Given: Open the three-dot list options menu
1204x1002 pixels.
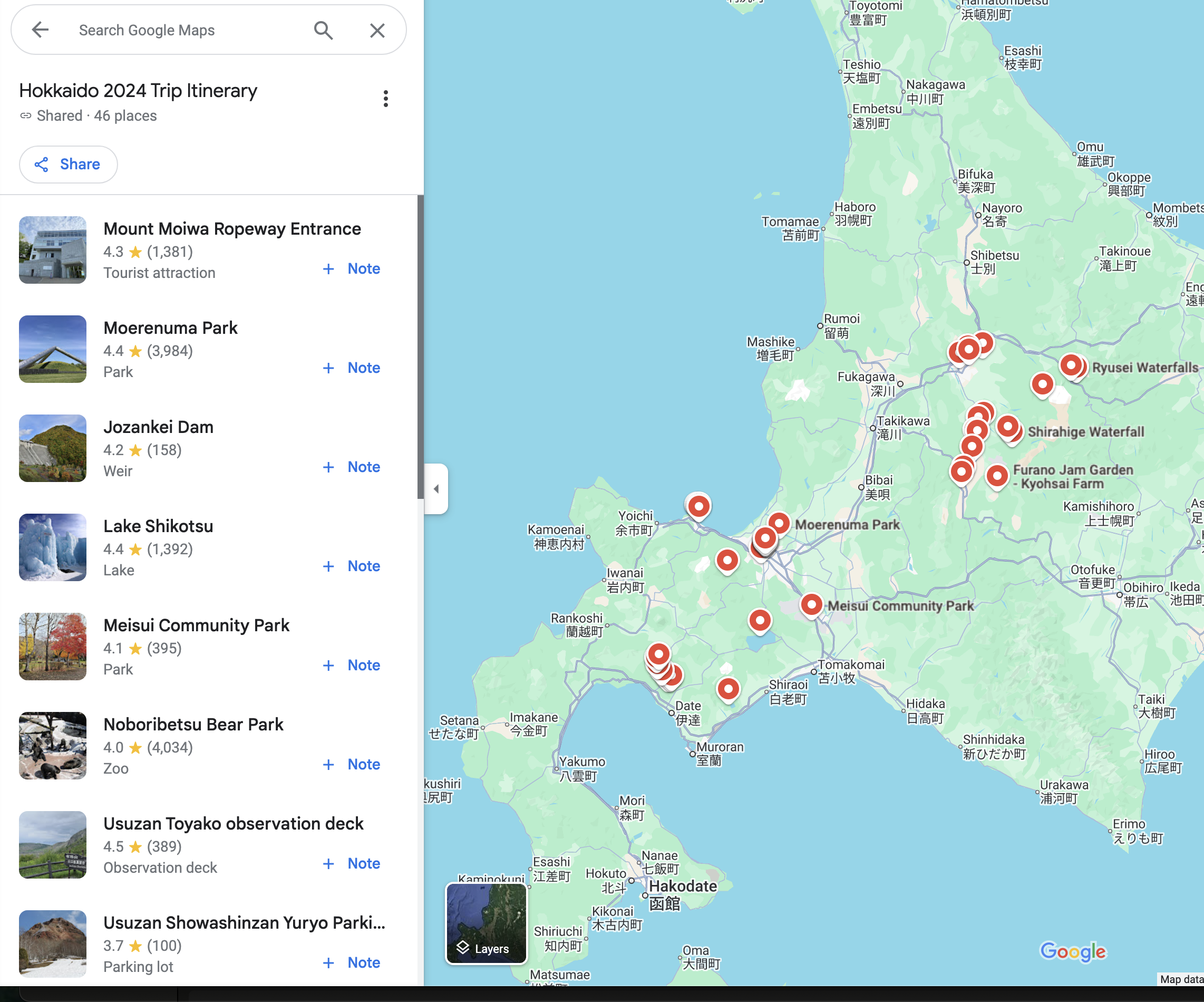Looking at the screenshot, I should 386,99.
